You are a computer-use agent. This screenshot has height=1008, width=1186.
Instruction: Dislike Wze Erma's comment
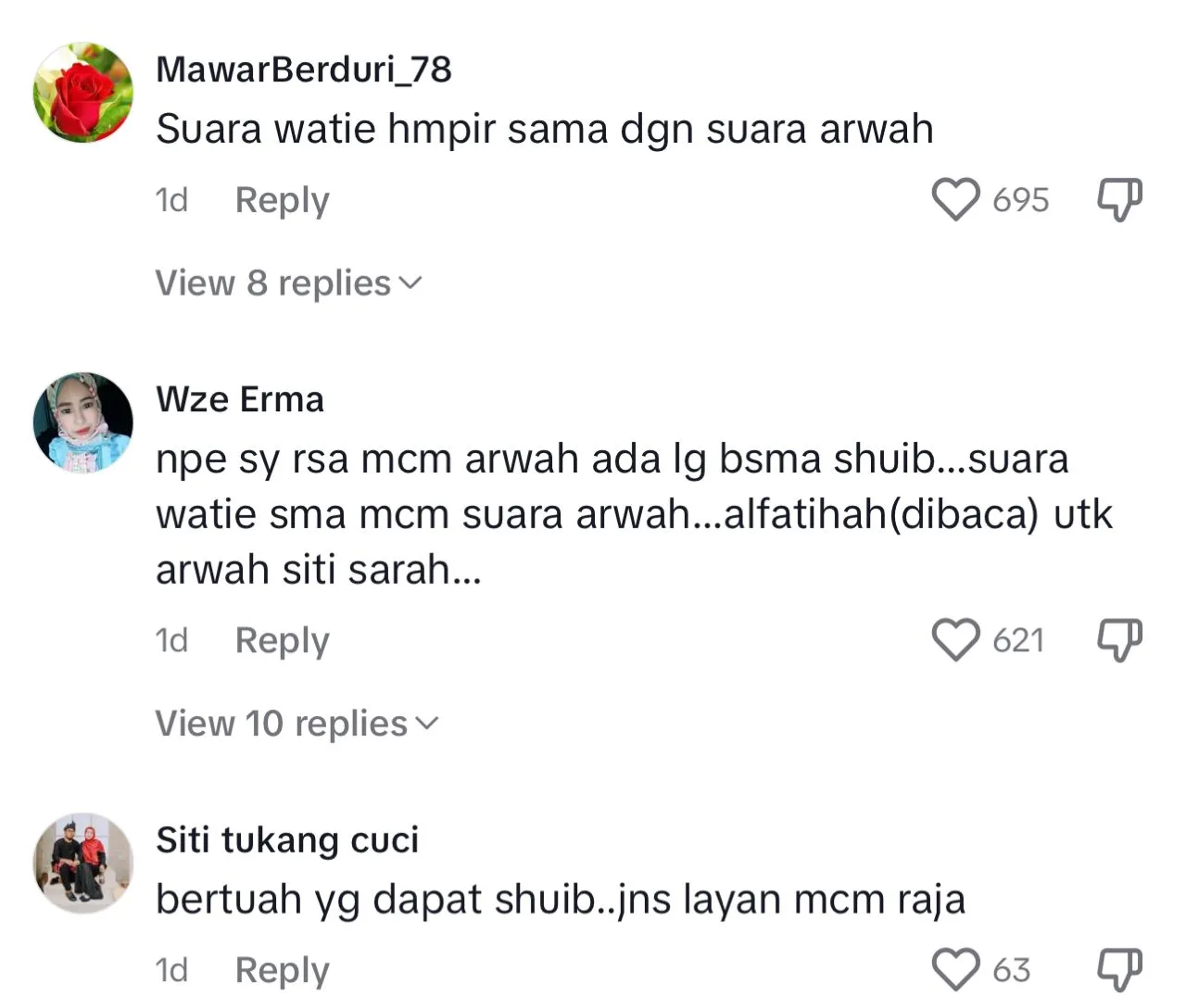pos(1119,640)
